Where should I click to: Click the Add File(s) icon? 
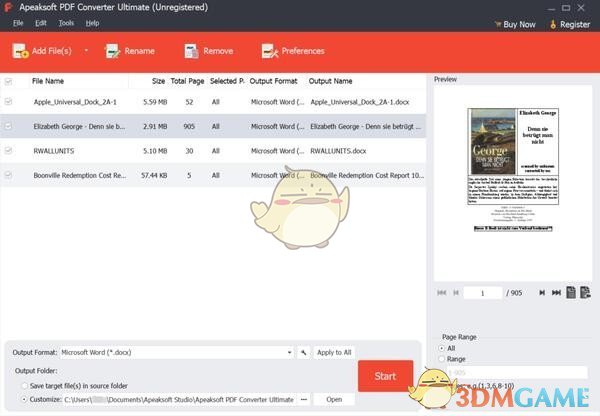[20, 51]
